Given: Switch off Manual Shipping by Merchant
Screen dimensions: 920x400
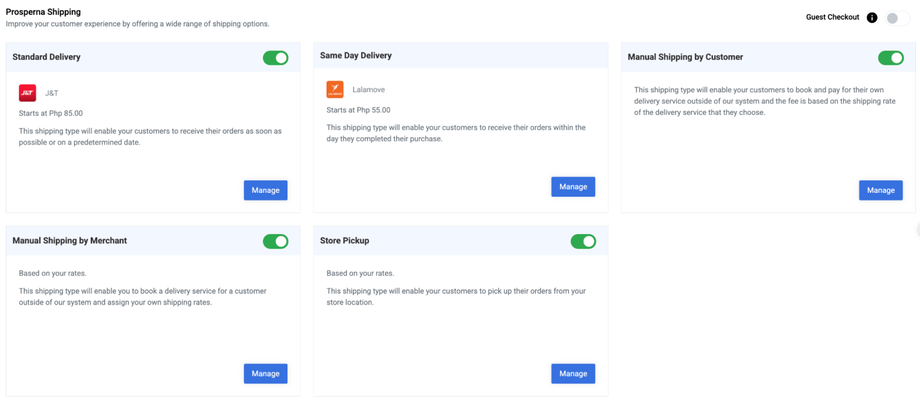Looking at the screenshot, I should pyautogui.click(x=275, y=241).
